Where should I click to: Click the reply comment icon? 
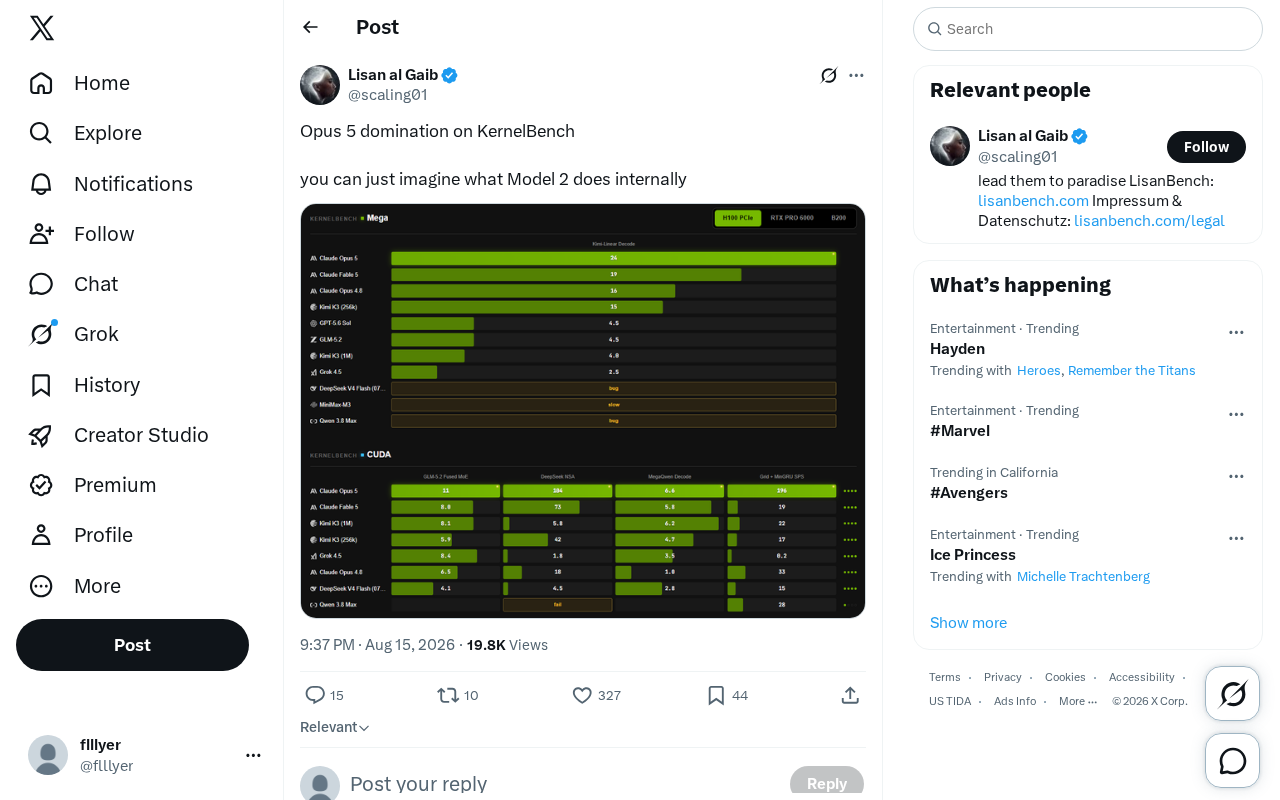point(315,695)
